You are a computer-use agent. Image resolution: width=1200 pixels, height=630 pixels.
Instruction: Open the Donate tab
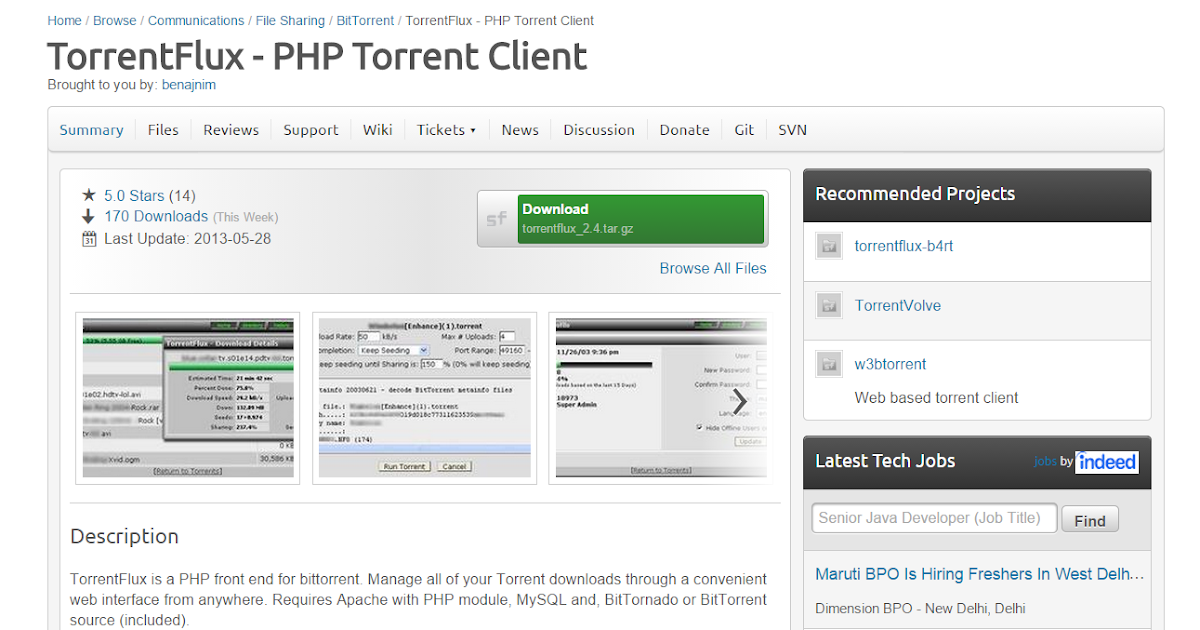point(684,130)
